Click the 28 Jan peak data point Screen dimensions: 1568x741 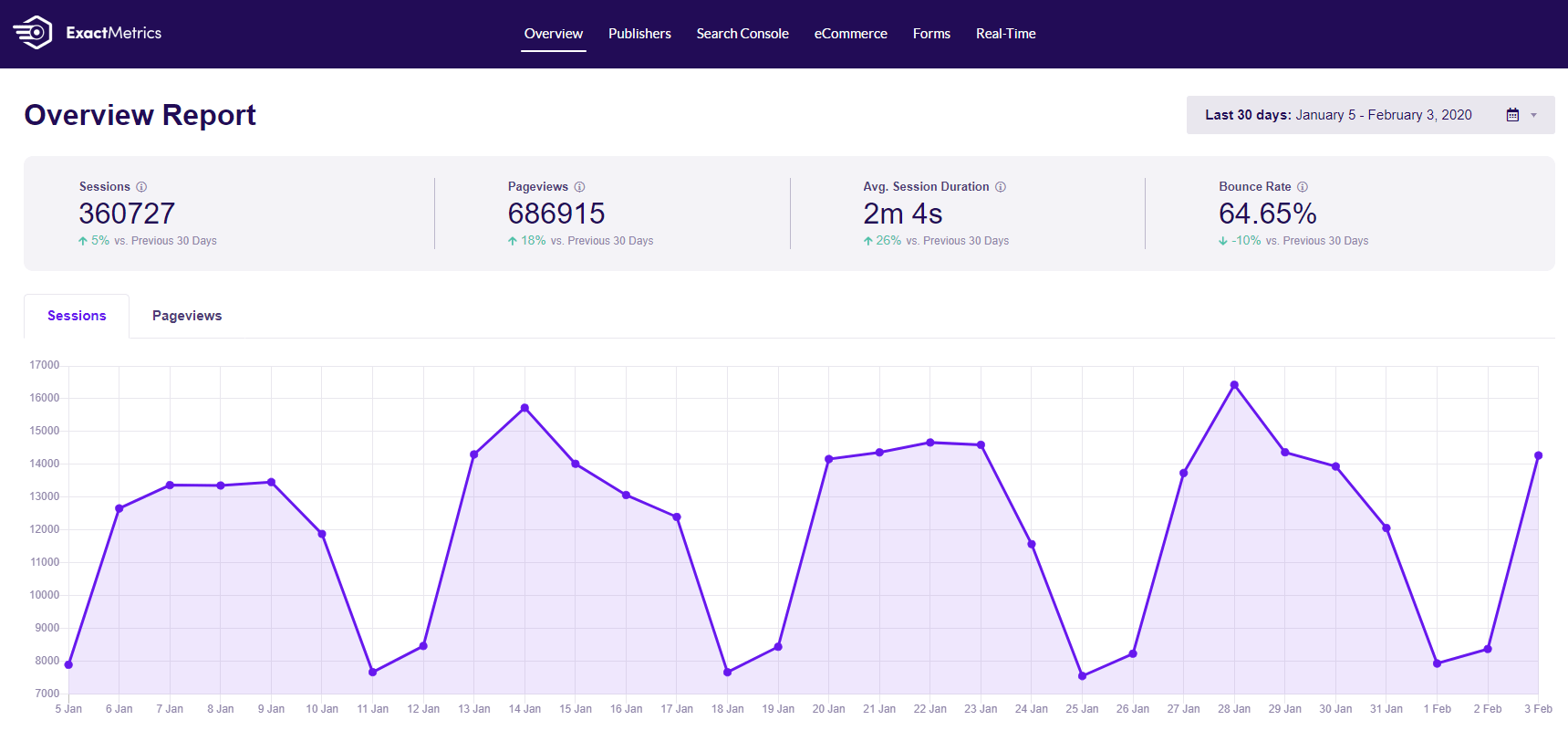1234,385
